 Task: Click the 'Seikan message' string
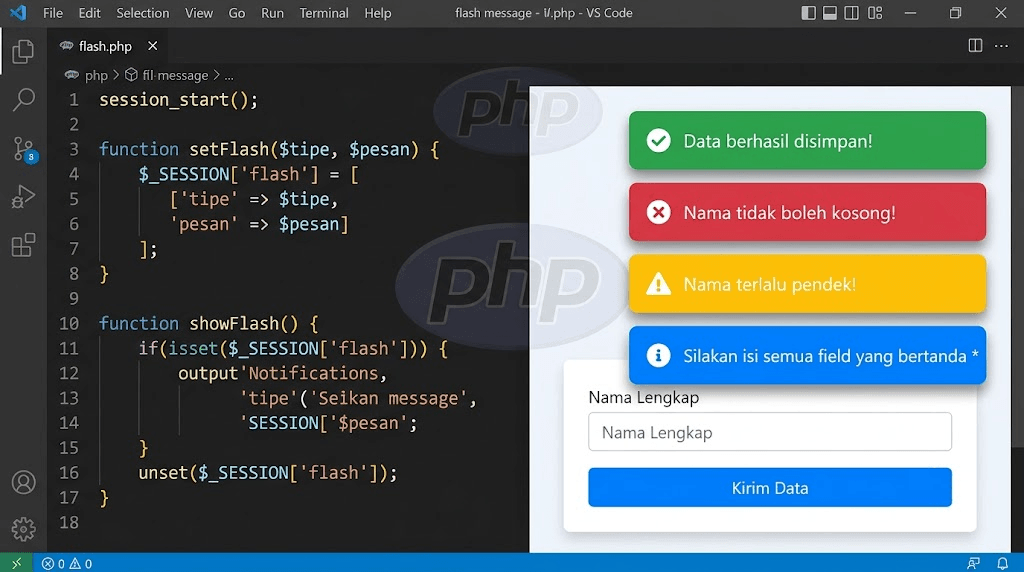pos(388,398)
